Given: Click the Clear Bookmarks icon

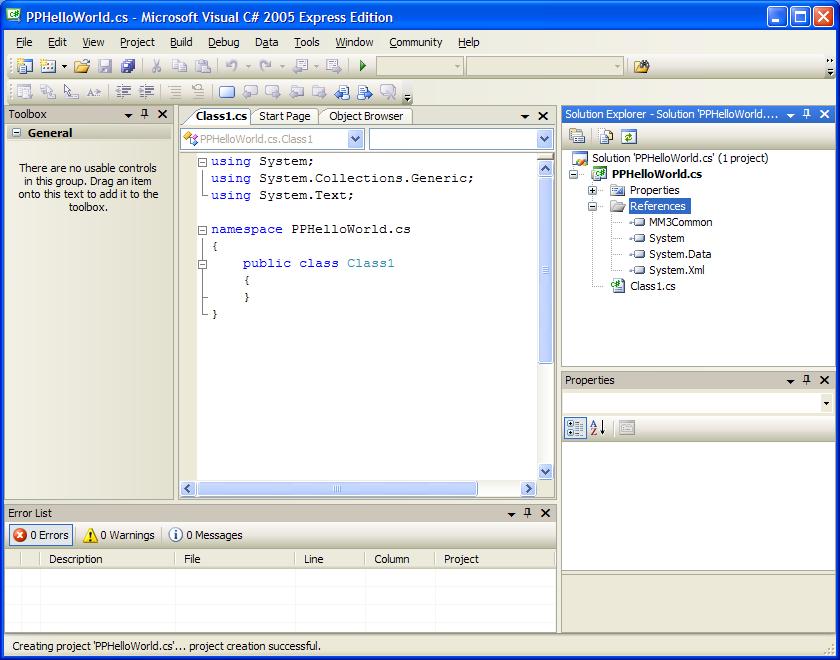Looking at the screenshot, I should pyautogui.click(x=388, y=92).
